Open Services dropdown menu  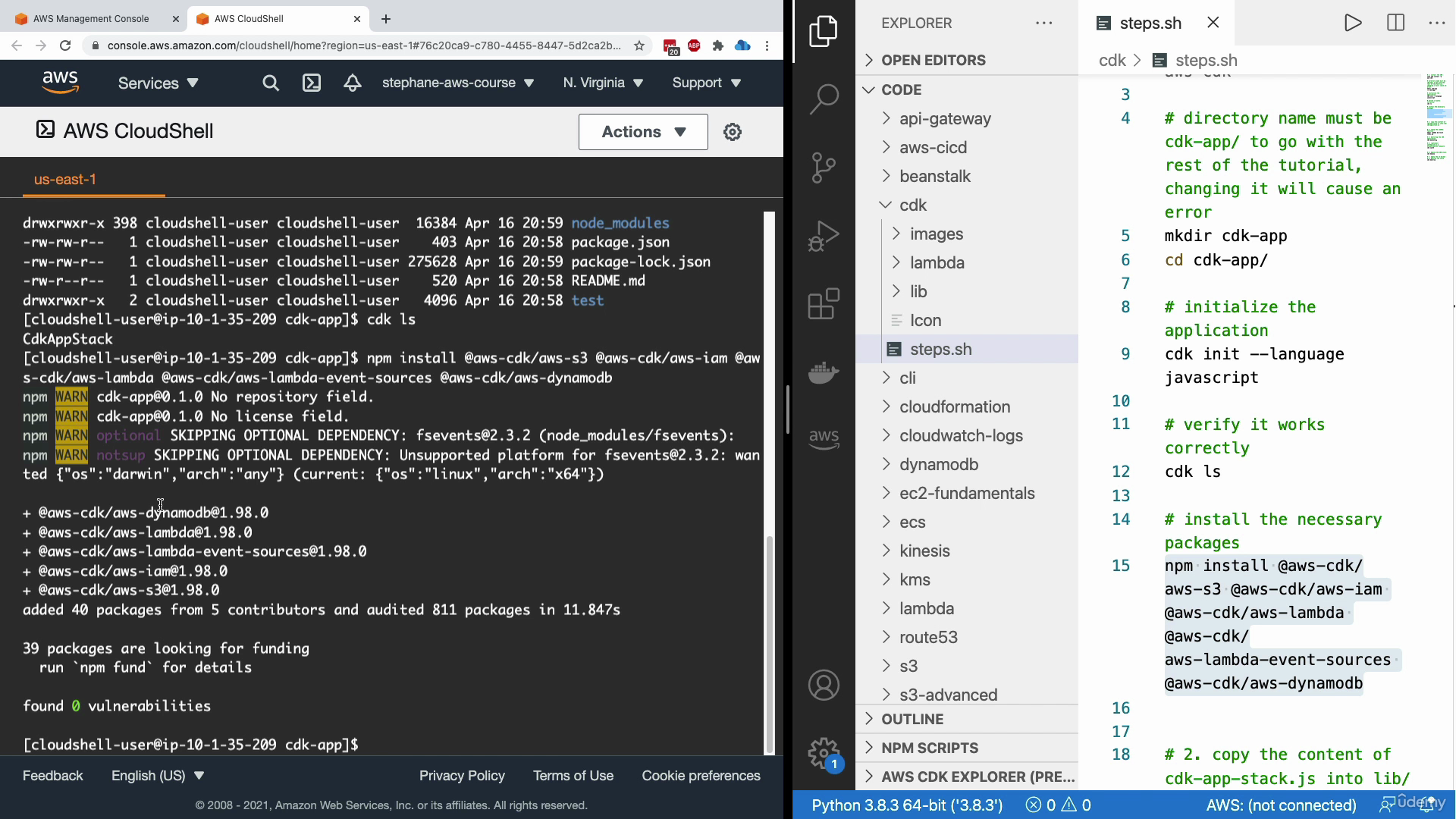[158, 83]
